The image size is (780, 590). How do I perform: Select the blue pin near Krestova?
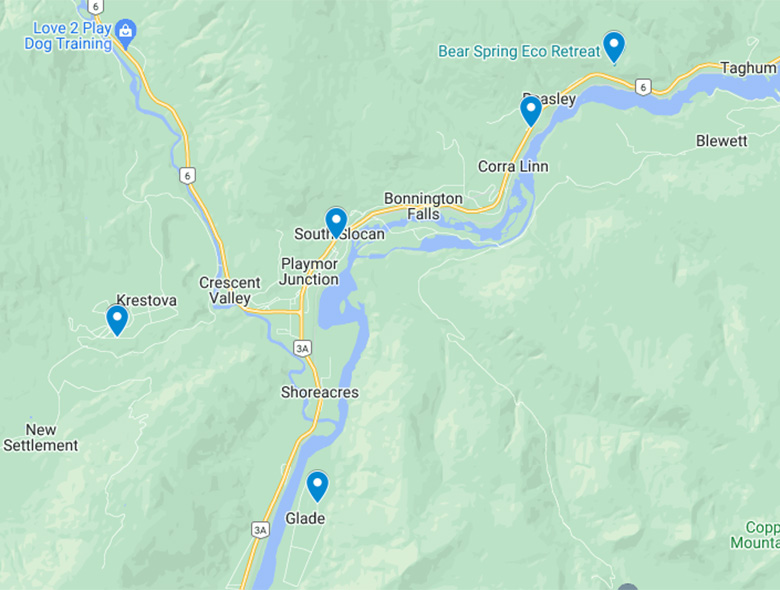(x=117, y=320)
